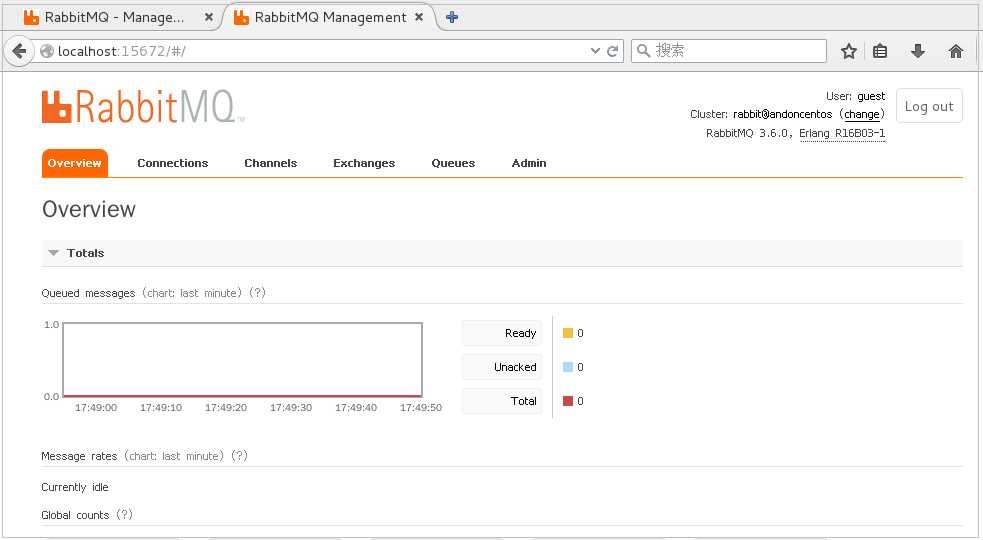The width and height of the screenshot is (983, 540).
Task: Open a new tab with plus icon
Action: click(x=451, y=18)
